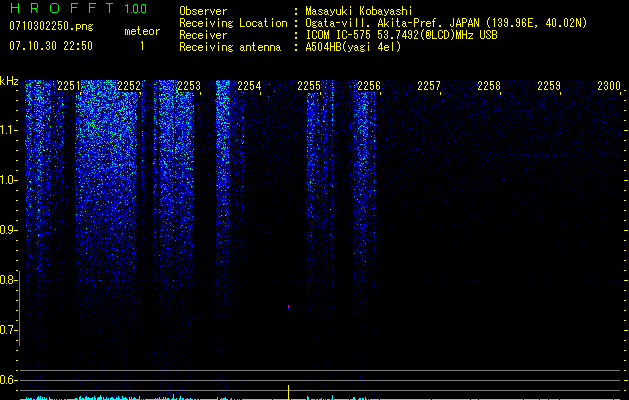
Task: Select the filename 0710302250.png
Action: click(x=51, y=26)
